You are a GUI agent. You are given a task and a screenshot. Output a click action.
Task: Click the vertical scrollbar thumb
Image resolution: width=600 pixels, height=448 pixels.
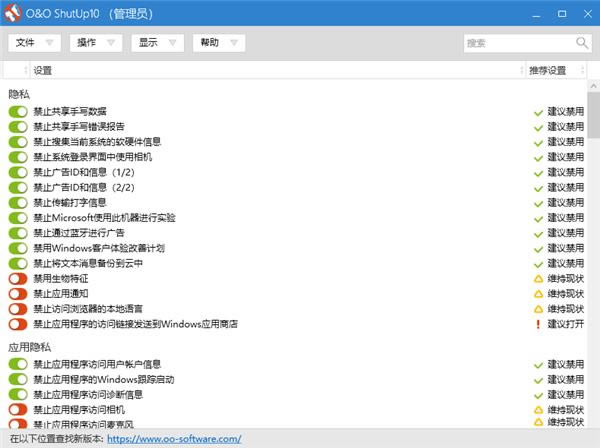click(x=593, y=115)
